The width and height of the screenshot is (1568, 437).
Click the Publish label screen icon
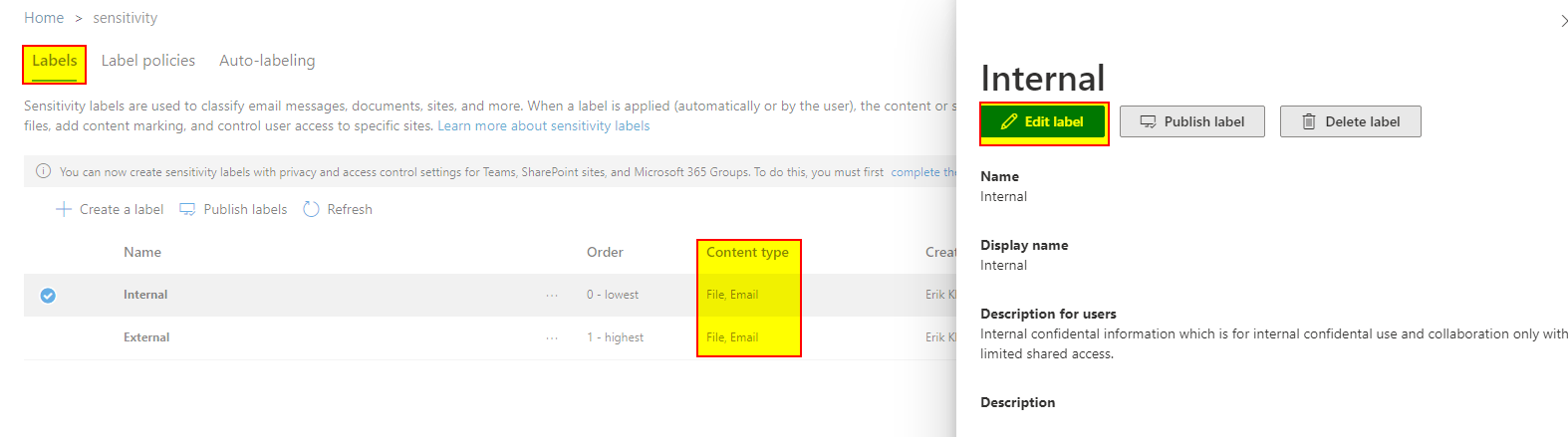[x=1148, y=121]
